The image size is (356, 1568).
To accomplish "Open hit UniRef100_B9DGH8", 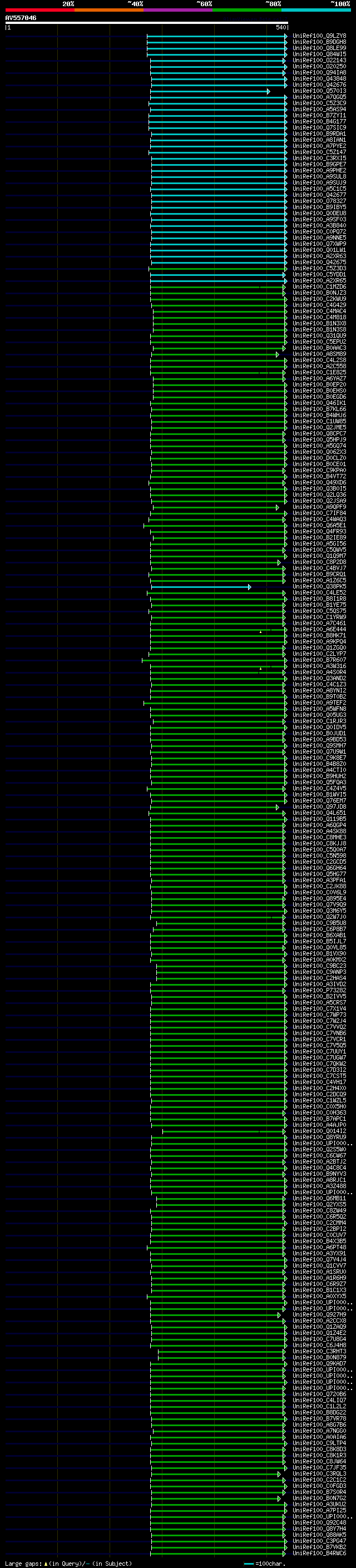I will (x=319, y=42).
